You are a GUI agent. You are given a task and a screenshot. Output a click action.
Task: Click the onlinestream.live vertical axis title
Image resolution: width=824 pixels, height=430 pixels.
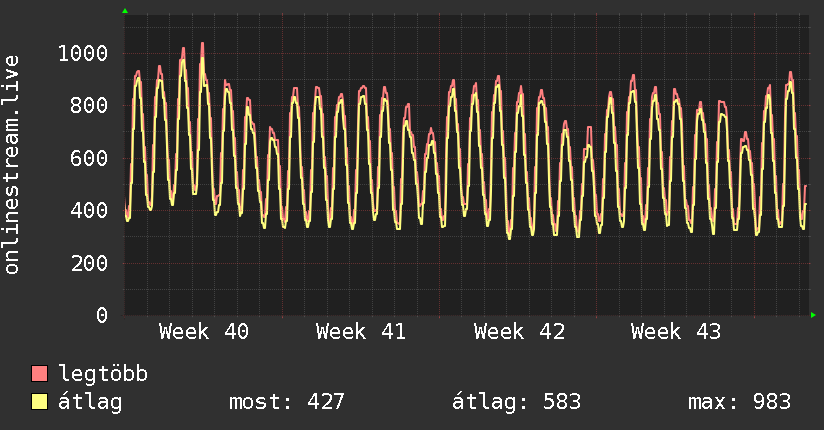click(12, 165)
